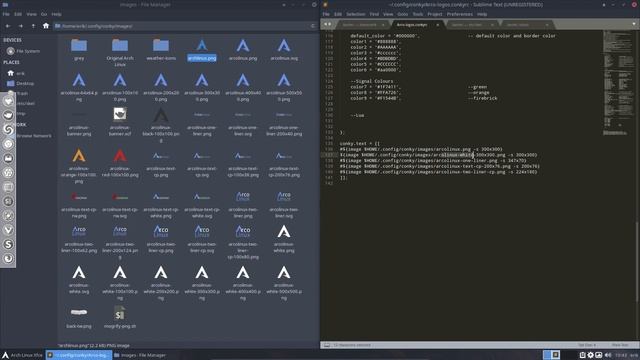Click the gear icon in system tray
The width and height of the screenshot is (640, 360).
(x=590, y=355)
